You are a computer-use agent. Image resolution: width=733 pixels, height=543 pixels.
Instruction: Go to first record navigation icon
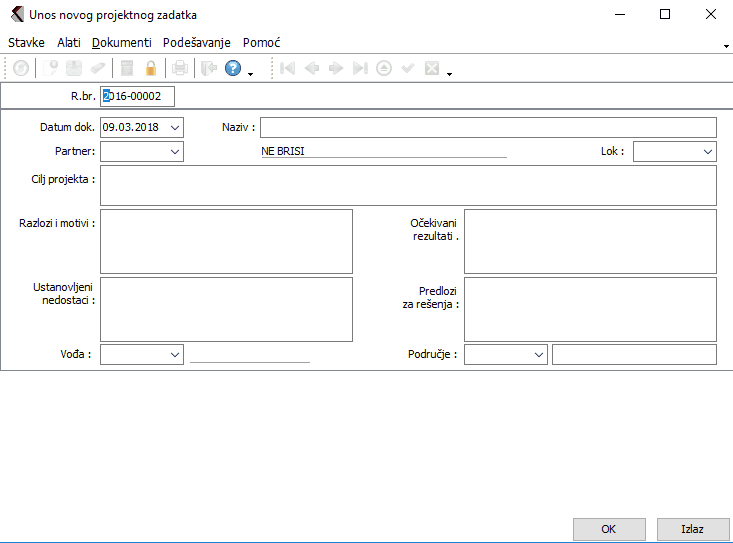click(x=288, y=69)
